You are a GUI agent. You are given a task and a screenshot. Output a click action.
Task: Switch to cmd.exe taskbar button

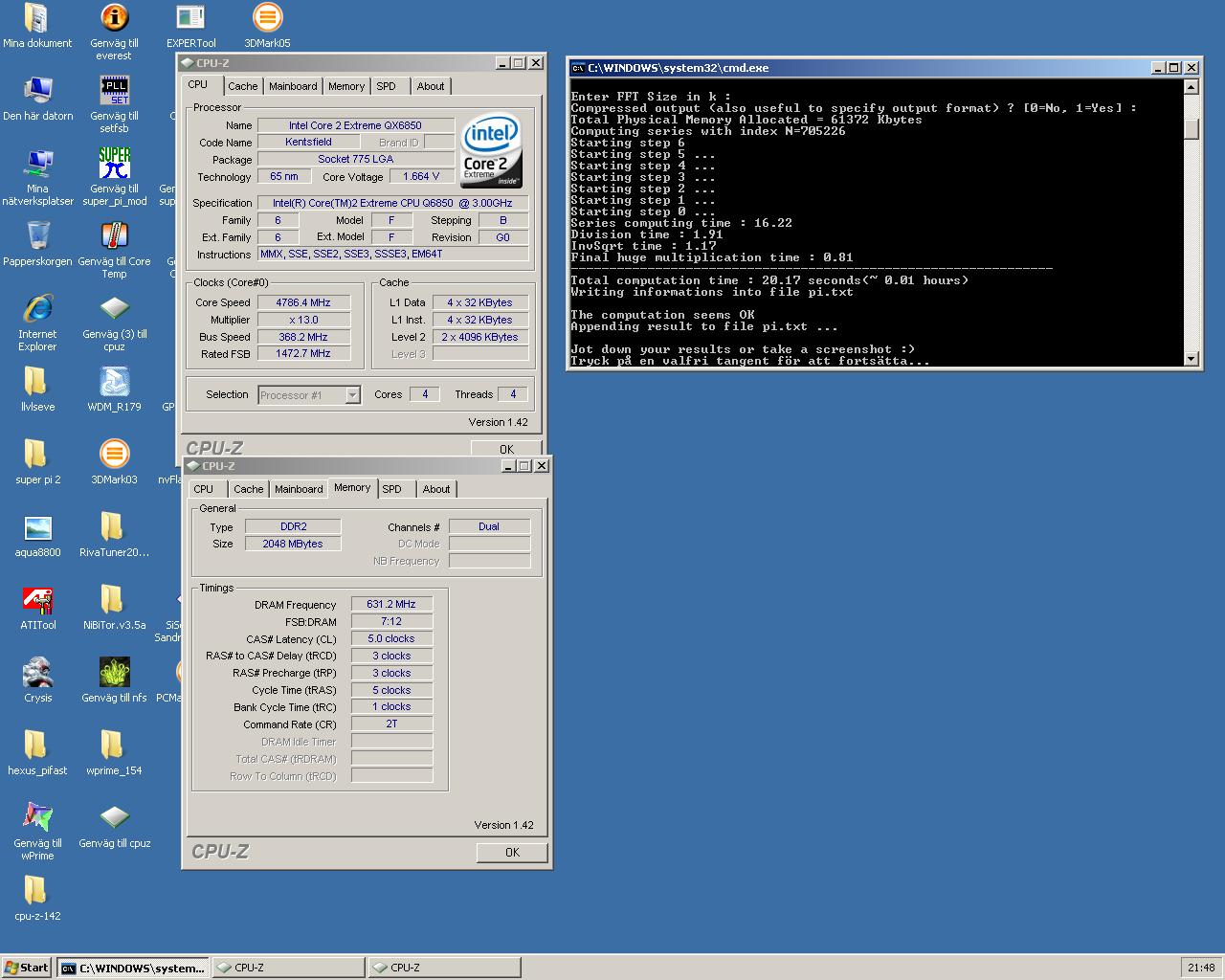132,968
